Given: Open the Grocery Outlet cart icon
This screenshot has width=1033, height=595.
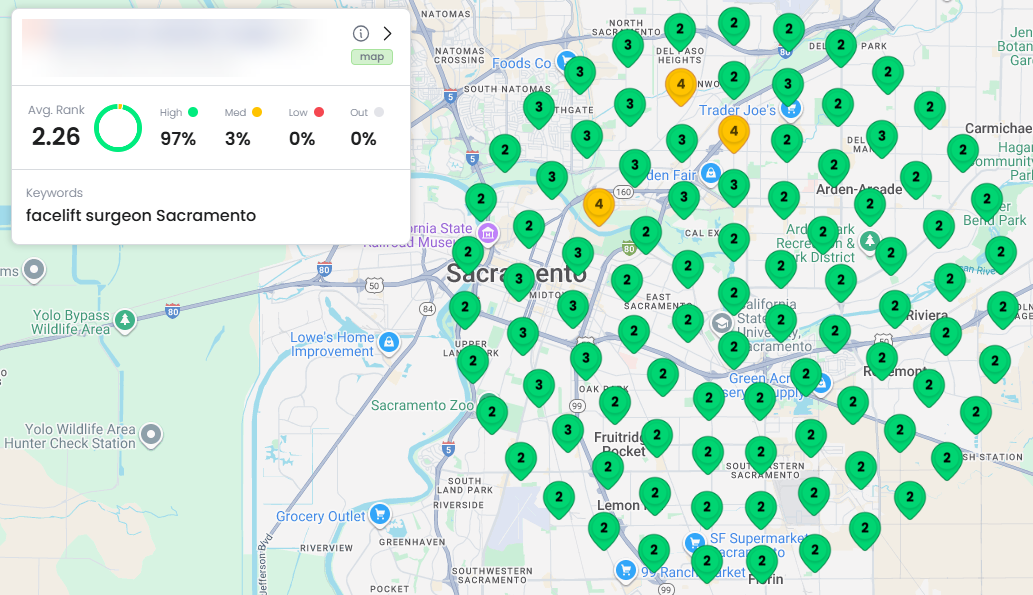Looking at the screenshot, I should (x=379, y=515).
